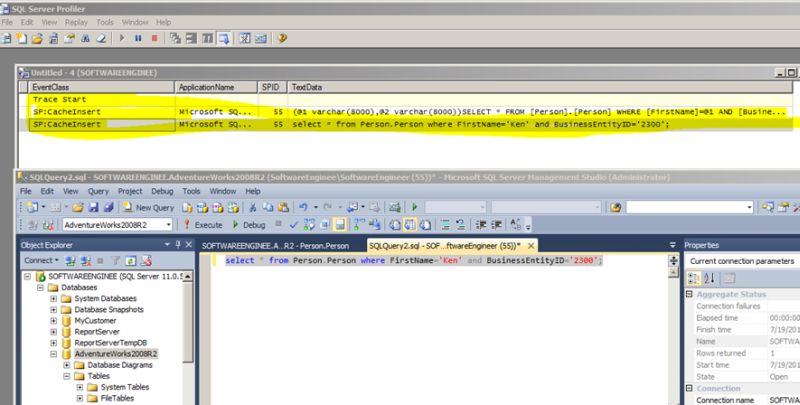The image size is (800, 405).
Task: Click the Paste clipboard icon
Action: pyautogui.click(x=284, y=208)
